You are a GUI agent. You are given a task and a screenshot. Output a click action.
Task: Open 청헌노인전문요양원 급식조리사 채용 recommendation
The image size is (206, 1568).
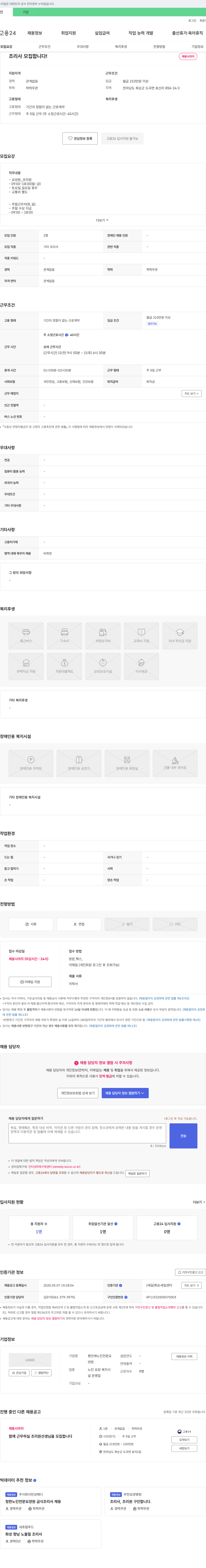pyautogui.click(x=33, y=1502)
